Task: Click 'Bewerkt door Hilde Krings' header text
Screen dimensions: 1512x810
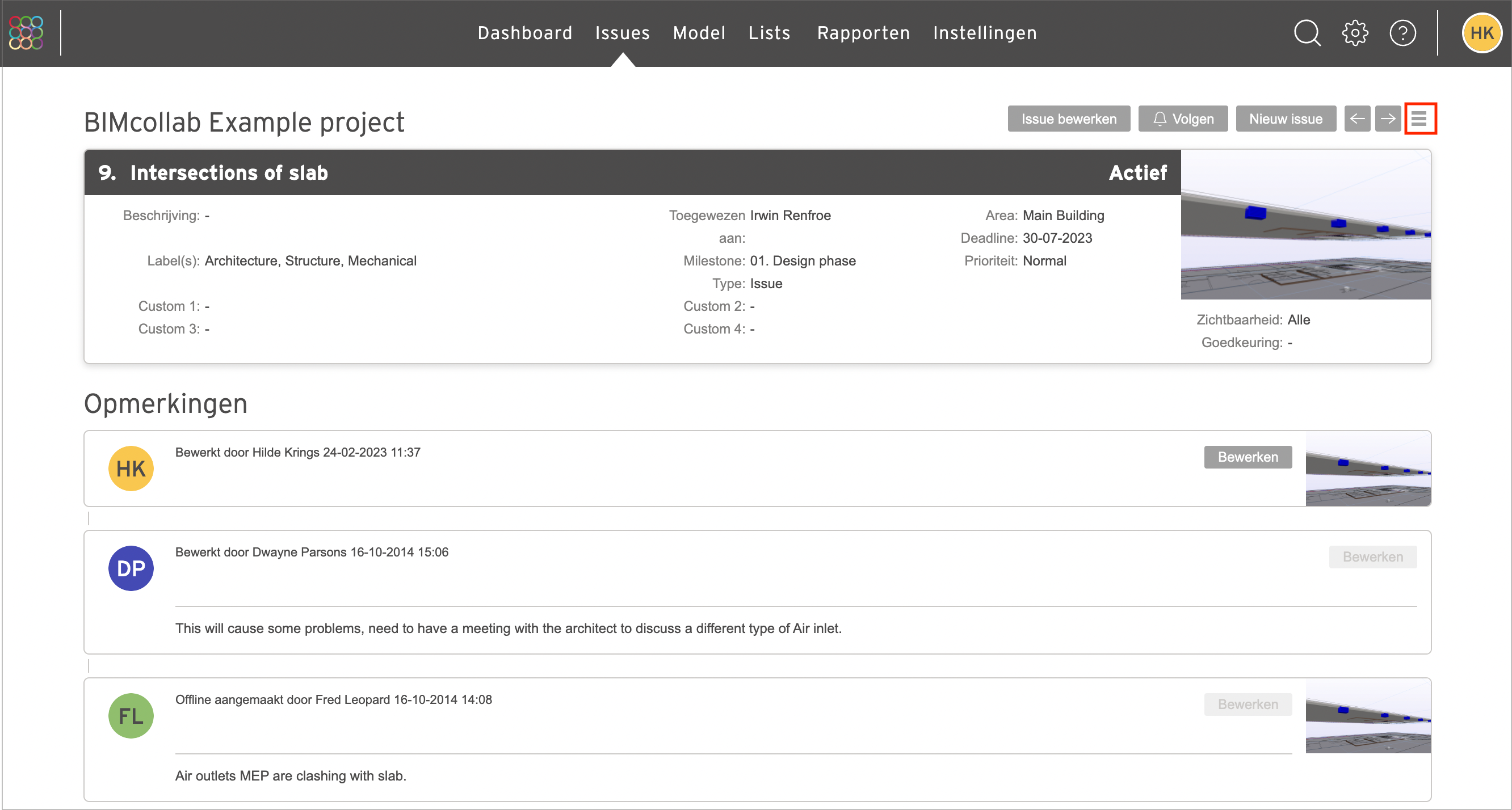Action: [297, 453]
